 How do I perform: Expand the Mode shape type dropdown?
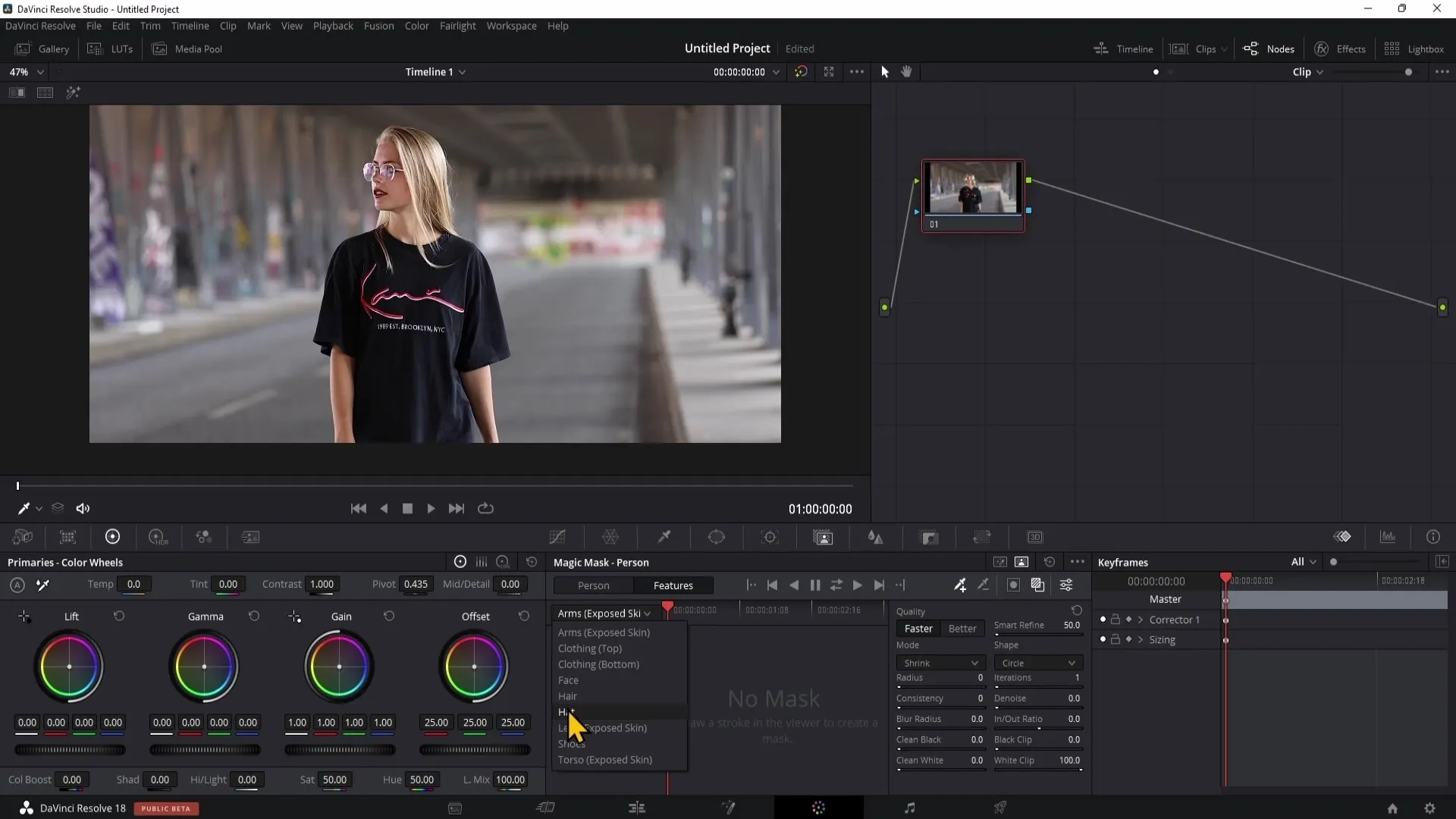coord(1037,663)
